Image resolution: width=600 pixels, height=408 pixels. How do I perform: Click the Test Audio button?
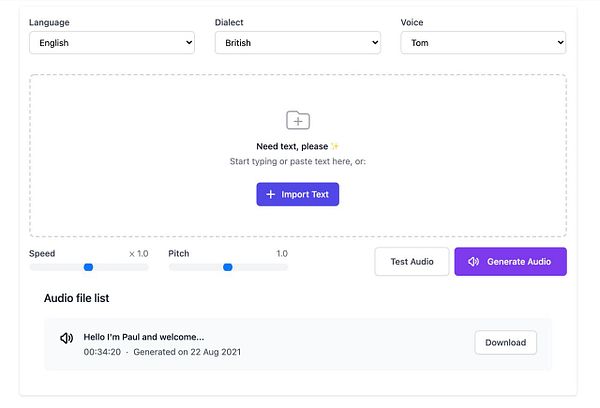412,262
